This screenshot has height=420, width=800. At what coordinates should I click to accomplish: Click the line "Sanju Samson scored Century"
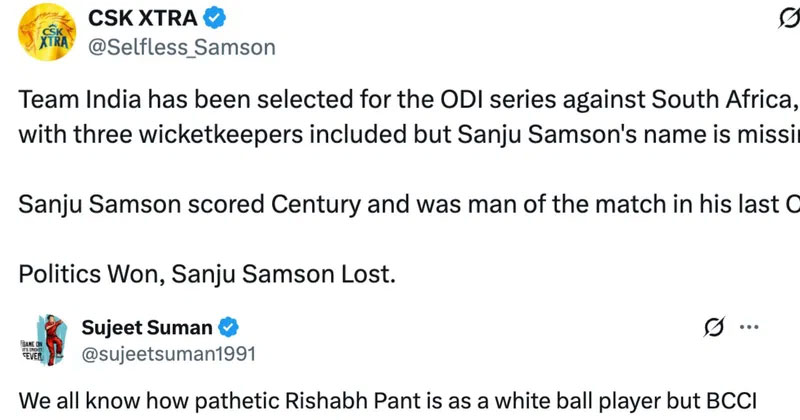coord(400,205)
